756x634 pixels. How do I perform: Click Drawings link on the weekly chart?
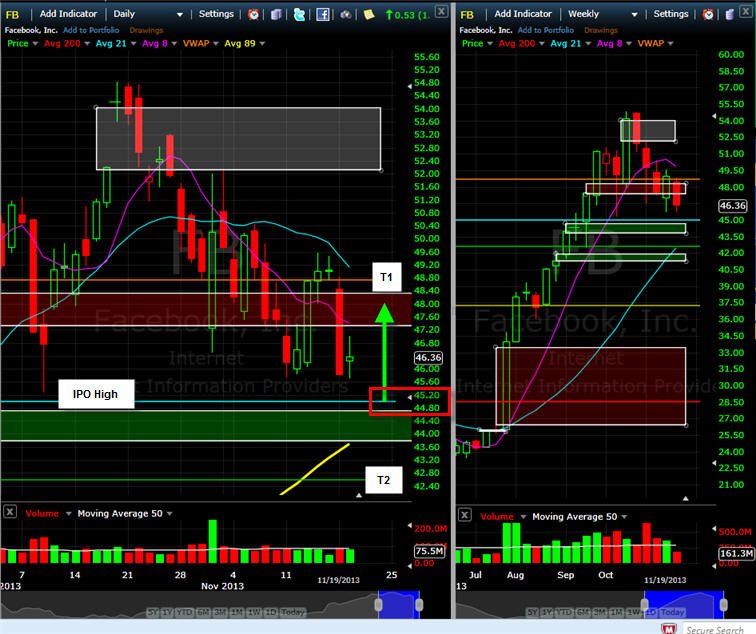point(601,30)
